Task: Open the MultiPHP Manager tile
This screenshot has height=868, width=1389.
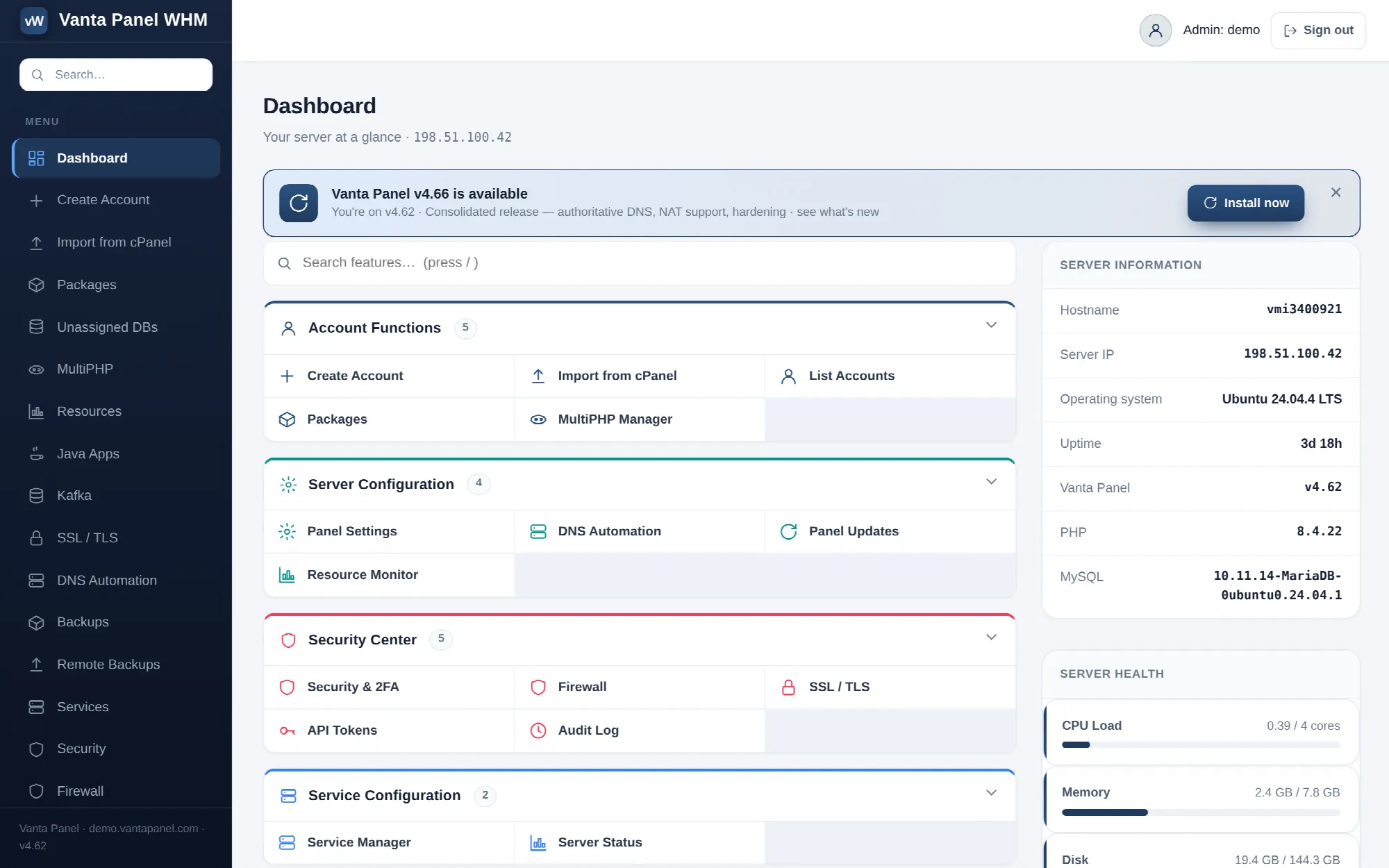Action: 640,419
